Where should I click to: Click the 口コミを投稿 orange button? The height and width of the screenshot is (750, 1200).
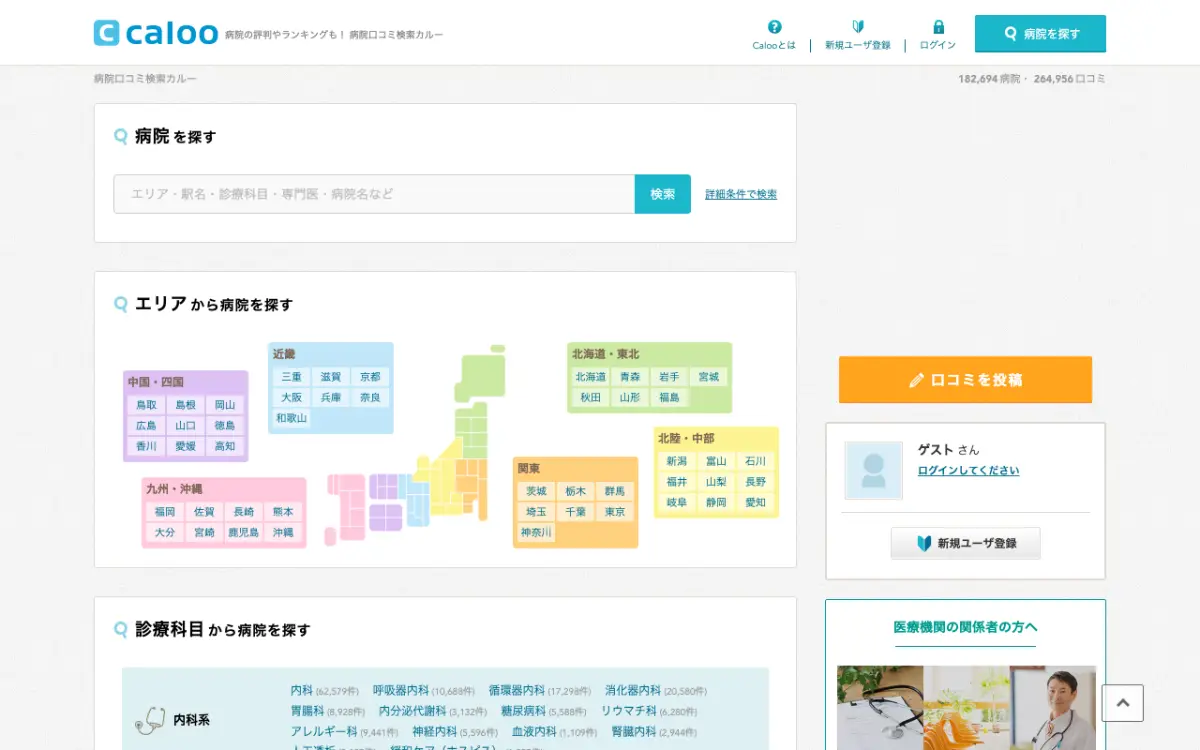click(x=965, y=380)
